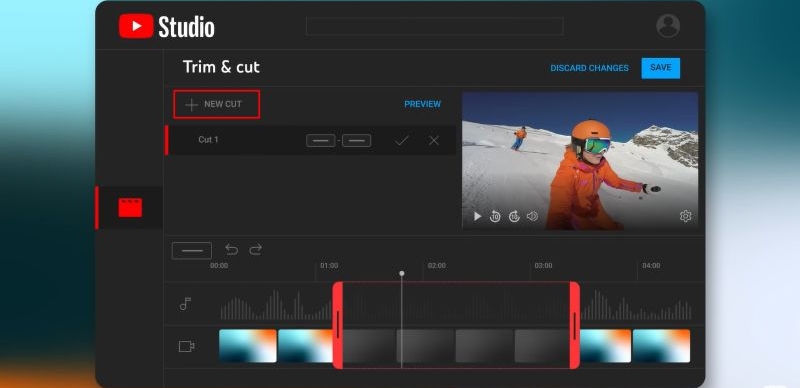Add a New Cut
The image size is (800, 388).
[217, 104]
